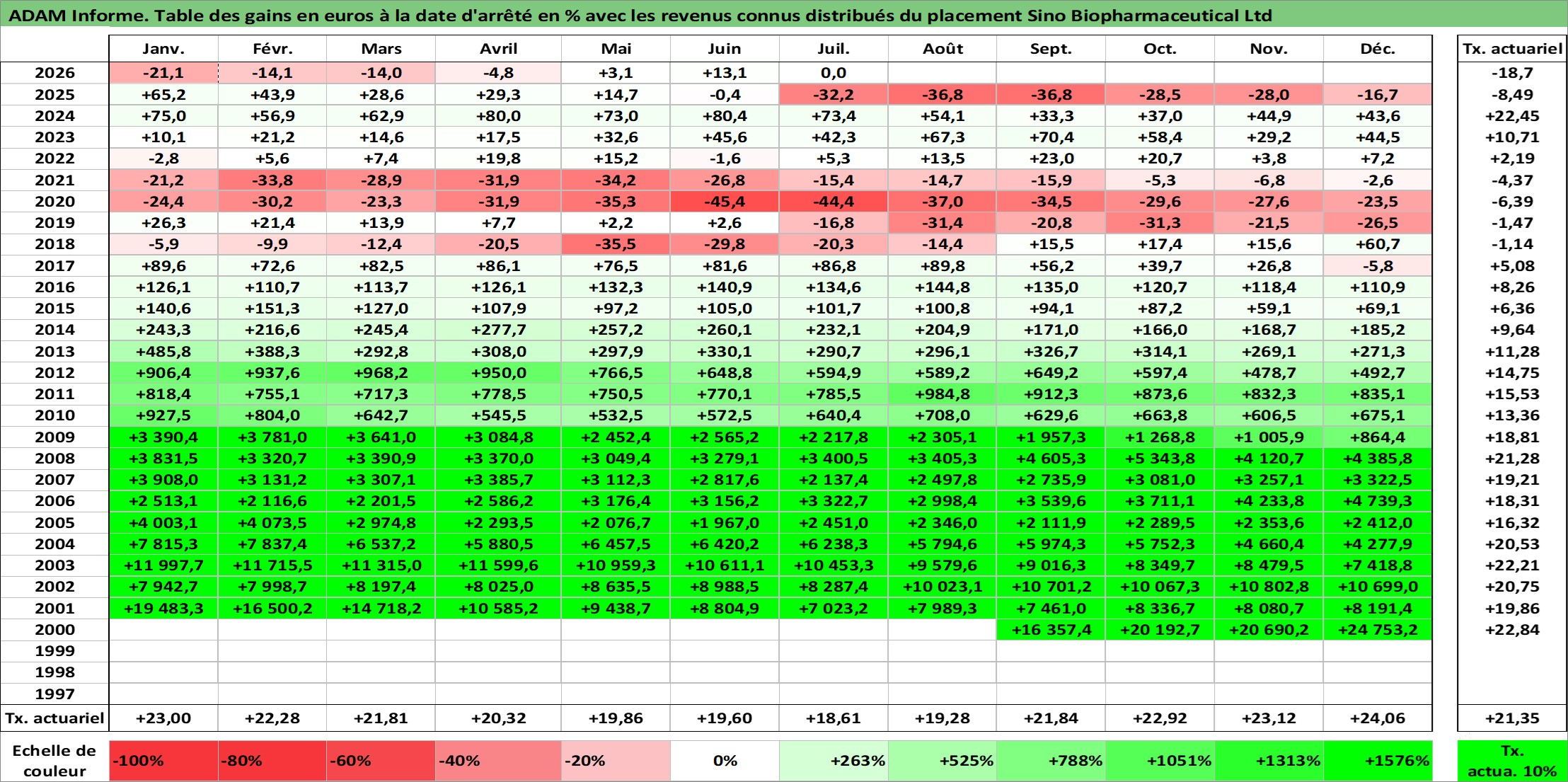This screenshot has height=782, width=1568.
Task: Click the '+65,2' cell in the 2025 row
Action: click(163, 95)
